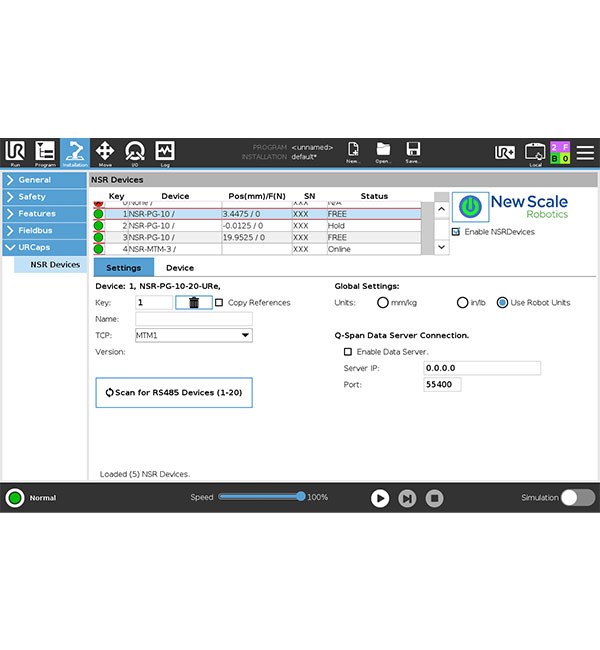This screenshot has width=600, height=650.
Task: Switch to the Device tab
Action: pyautogui.click(x=180, y=268)
